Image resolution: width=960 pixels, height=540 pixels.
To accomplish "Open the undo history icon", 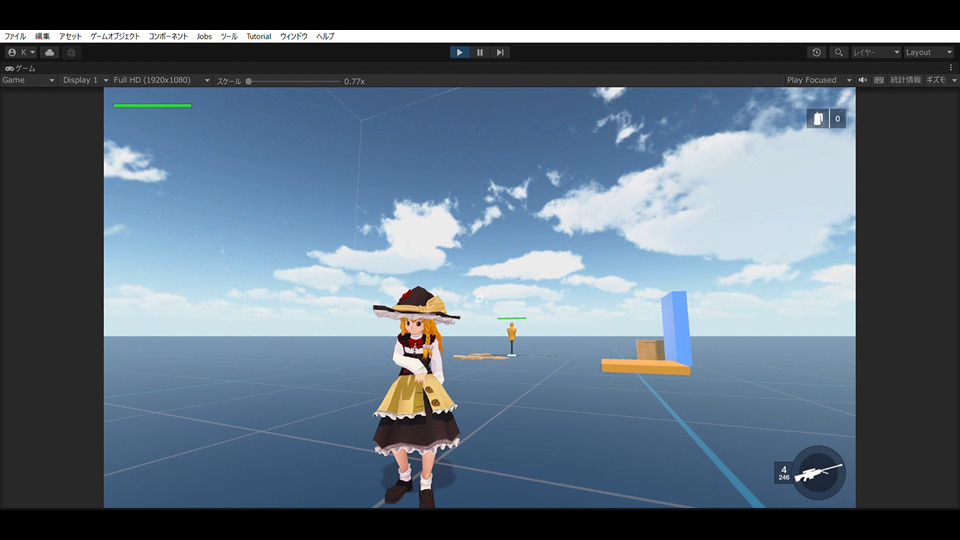I will click(816, 53).
